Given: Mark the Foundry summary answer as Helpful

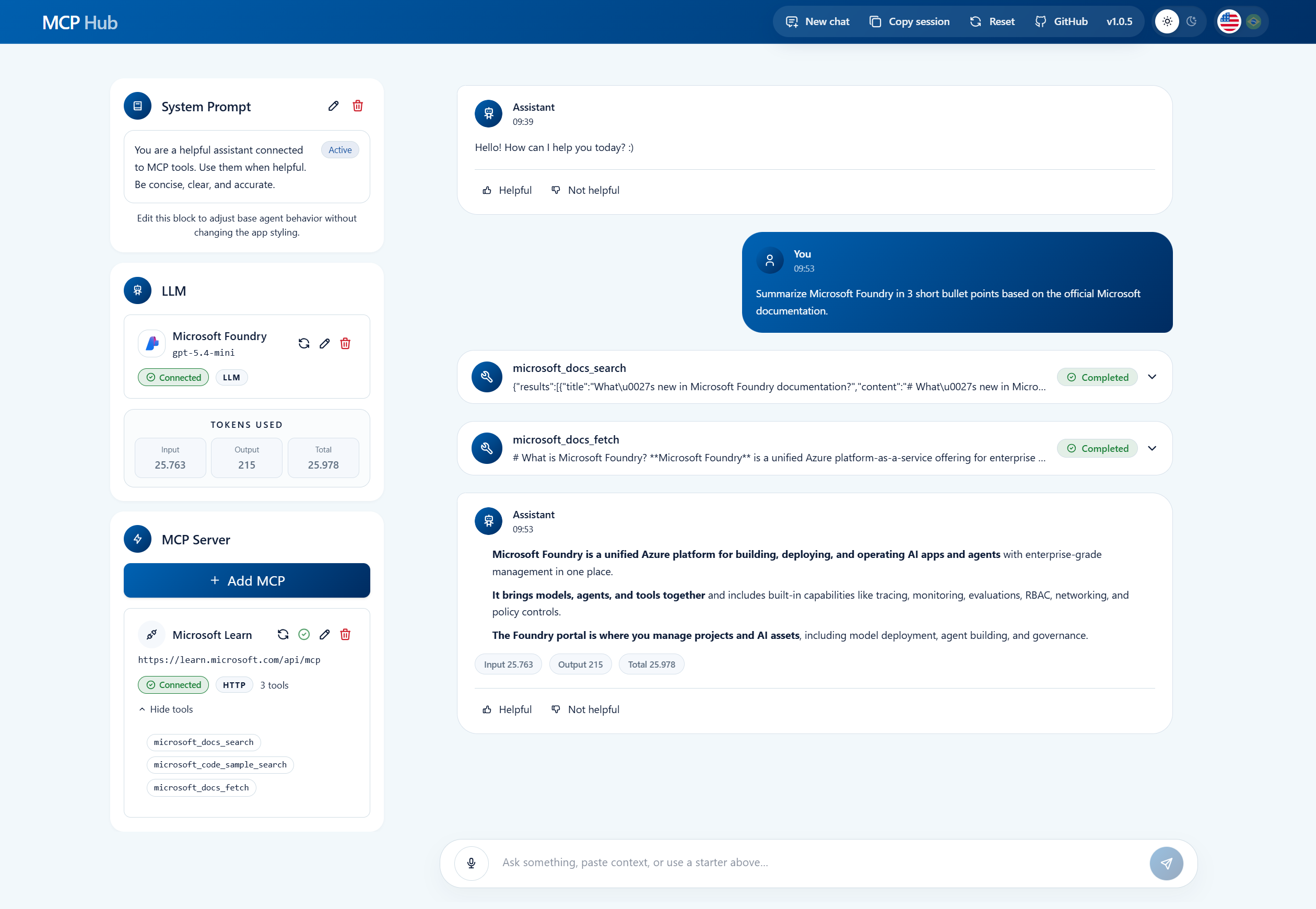Looking at the screenshot, I should coord(507,709).
